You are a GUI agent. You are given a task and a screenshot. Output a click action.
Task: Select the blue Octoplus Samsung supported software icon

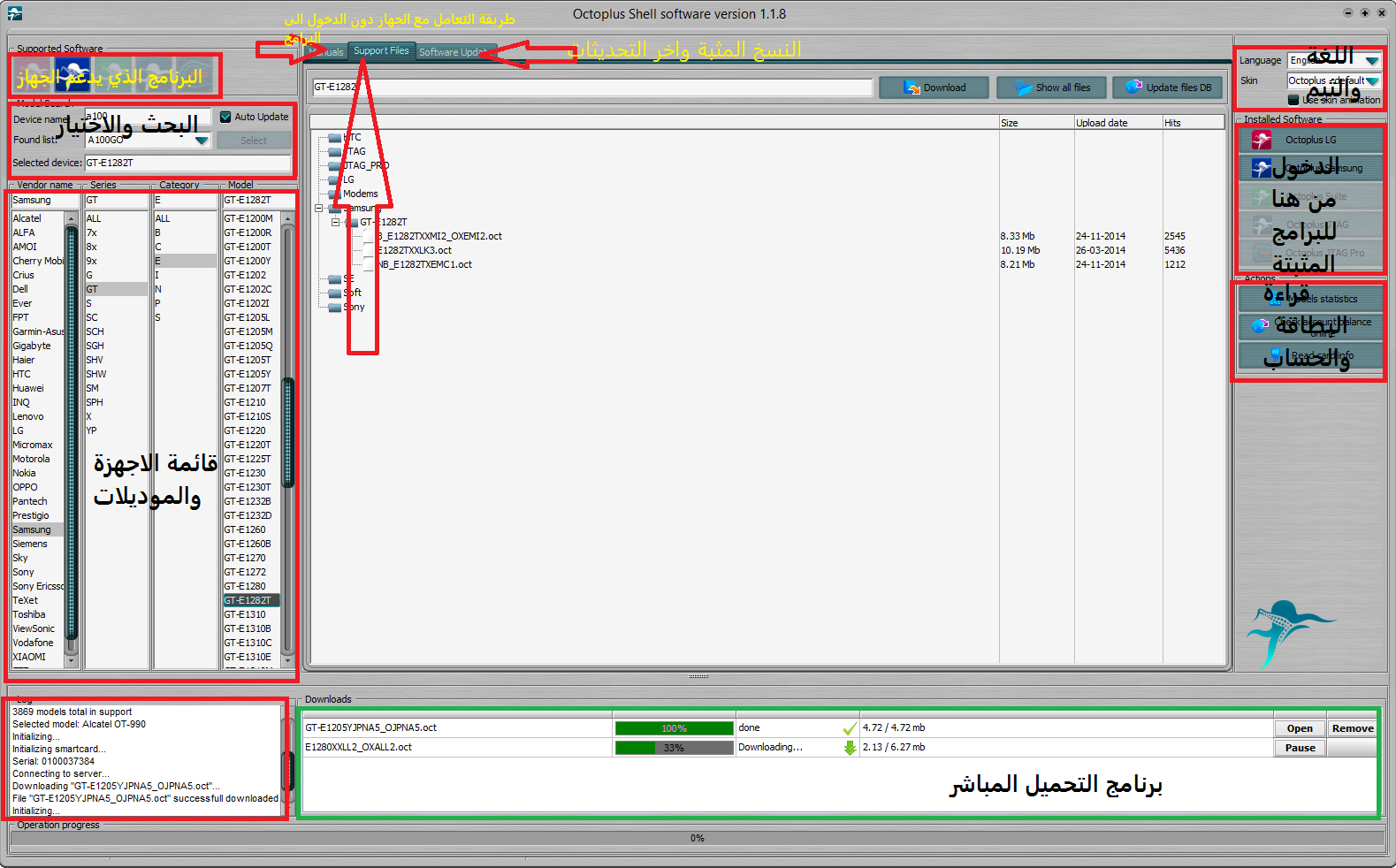point(72,76)
